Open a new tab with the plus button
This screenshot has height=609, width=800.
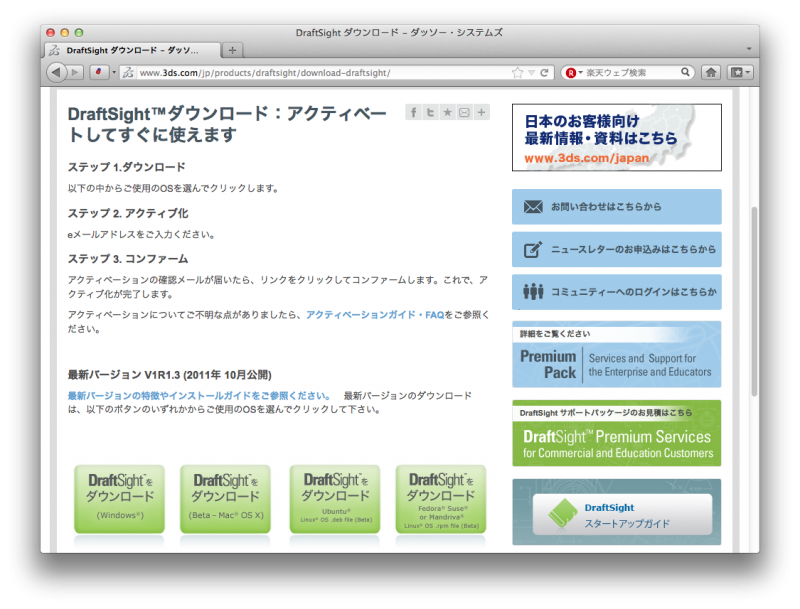[x=232, y=50]
